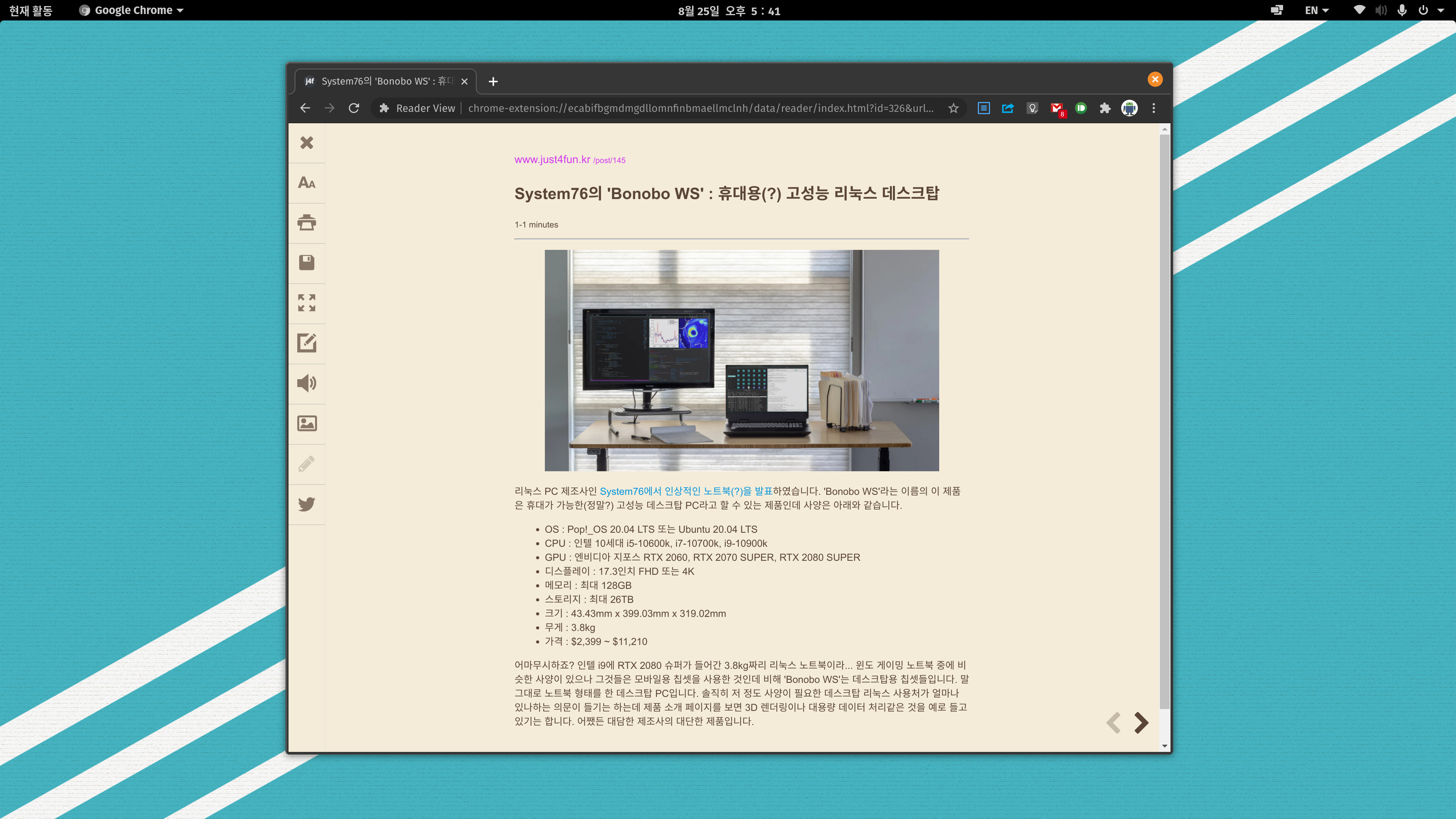Reload the current page
The width and height of the screenshot is (1456, 819).
354,108
